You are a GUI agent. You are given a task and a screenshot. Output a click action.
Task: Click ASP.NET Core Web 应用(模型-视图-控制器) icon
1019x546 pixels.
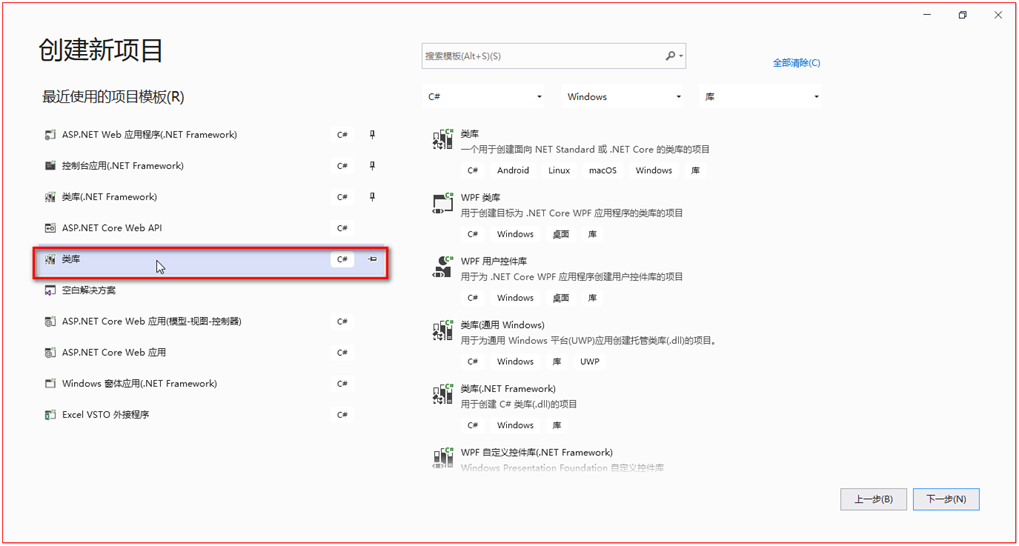50,321
